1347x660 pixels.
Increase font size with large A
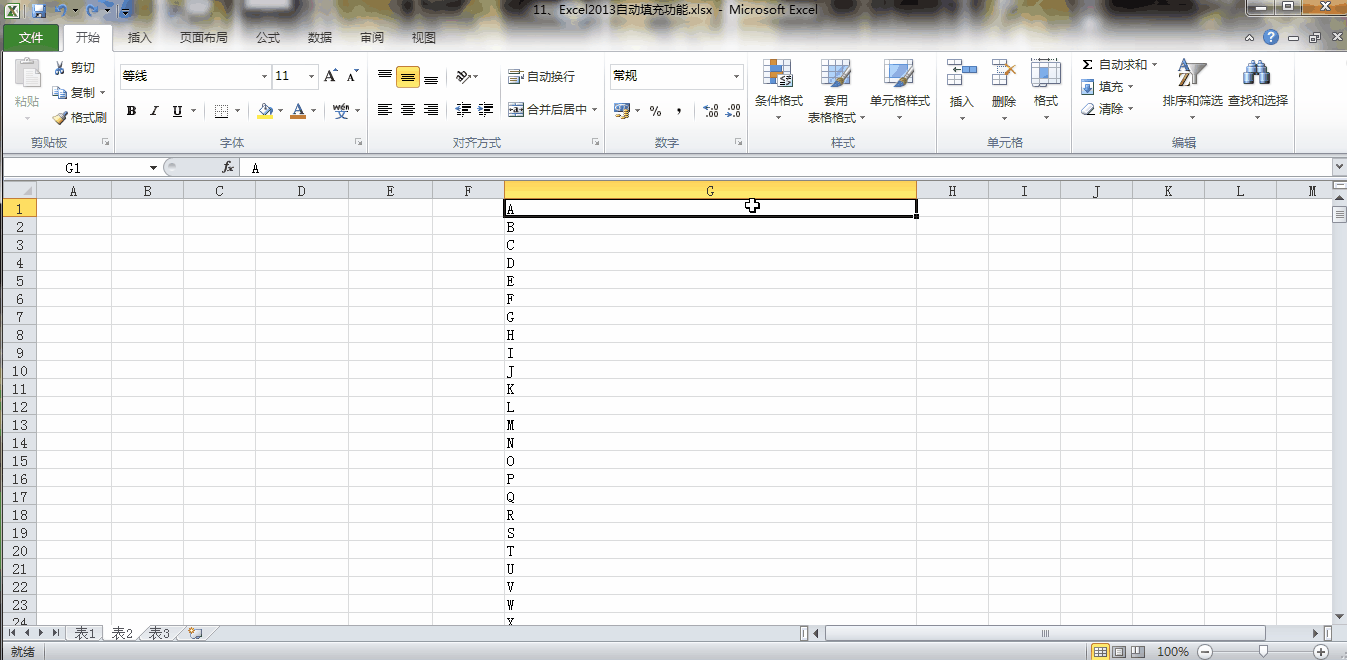[331, 76]
